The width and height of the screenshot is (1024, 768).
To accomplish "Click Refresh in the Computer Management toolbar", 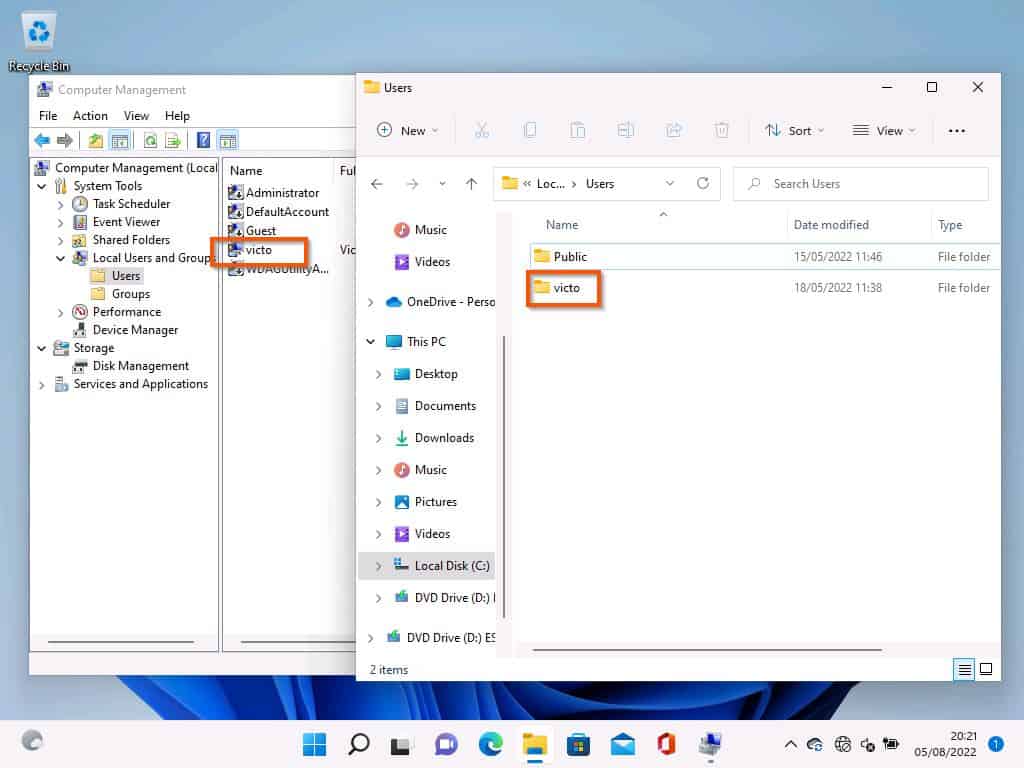I will (x=151, y=140).
